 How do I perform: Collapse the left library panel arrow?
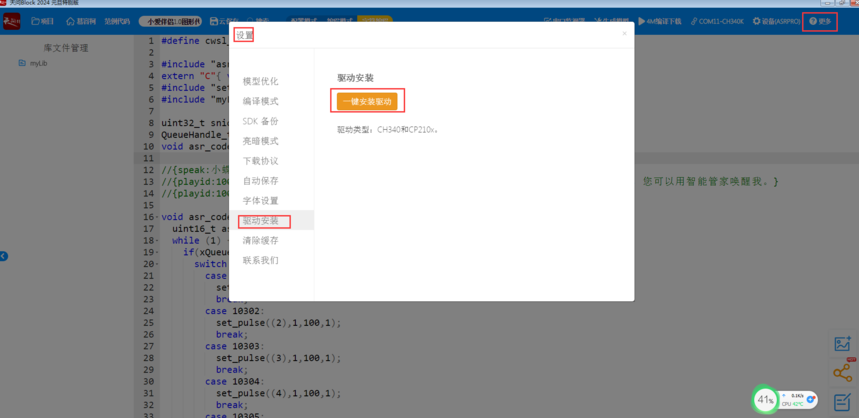[3, 256]
